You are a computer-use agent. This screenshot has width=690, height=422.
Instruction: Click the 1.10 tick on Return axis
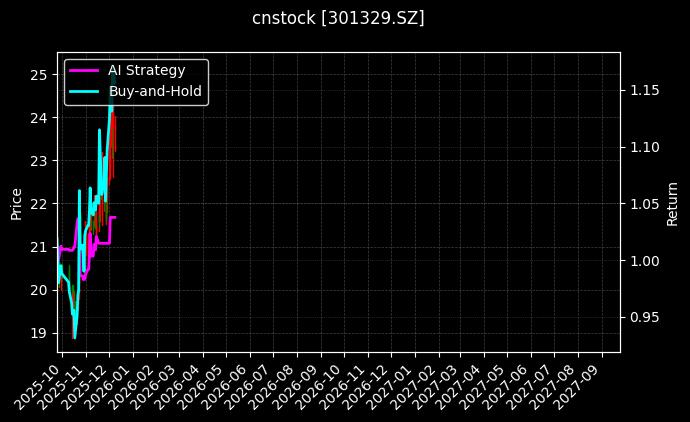(x=645, y=147)
